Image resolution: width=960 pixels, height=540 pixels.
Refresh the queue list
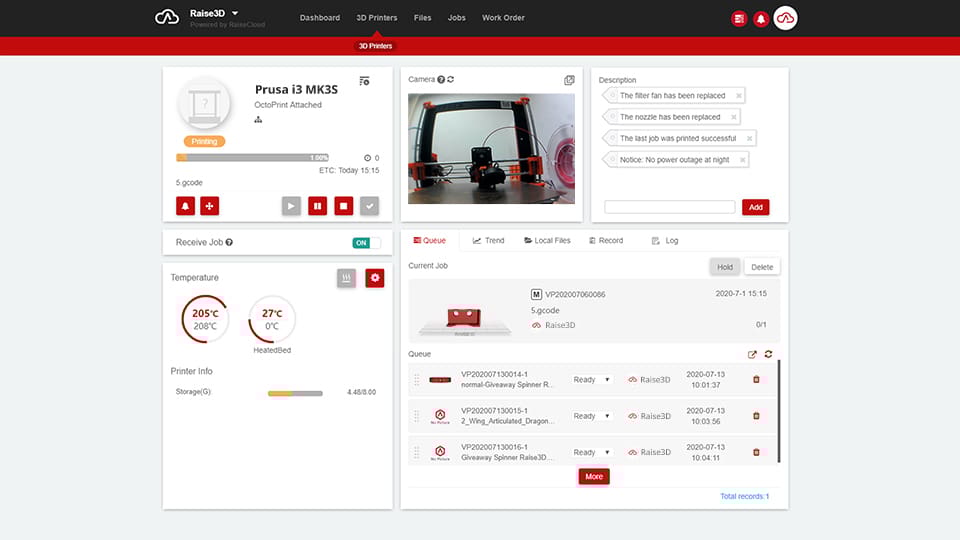(768, 354)
